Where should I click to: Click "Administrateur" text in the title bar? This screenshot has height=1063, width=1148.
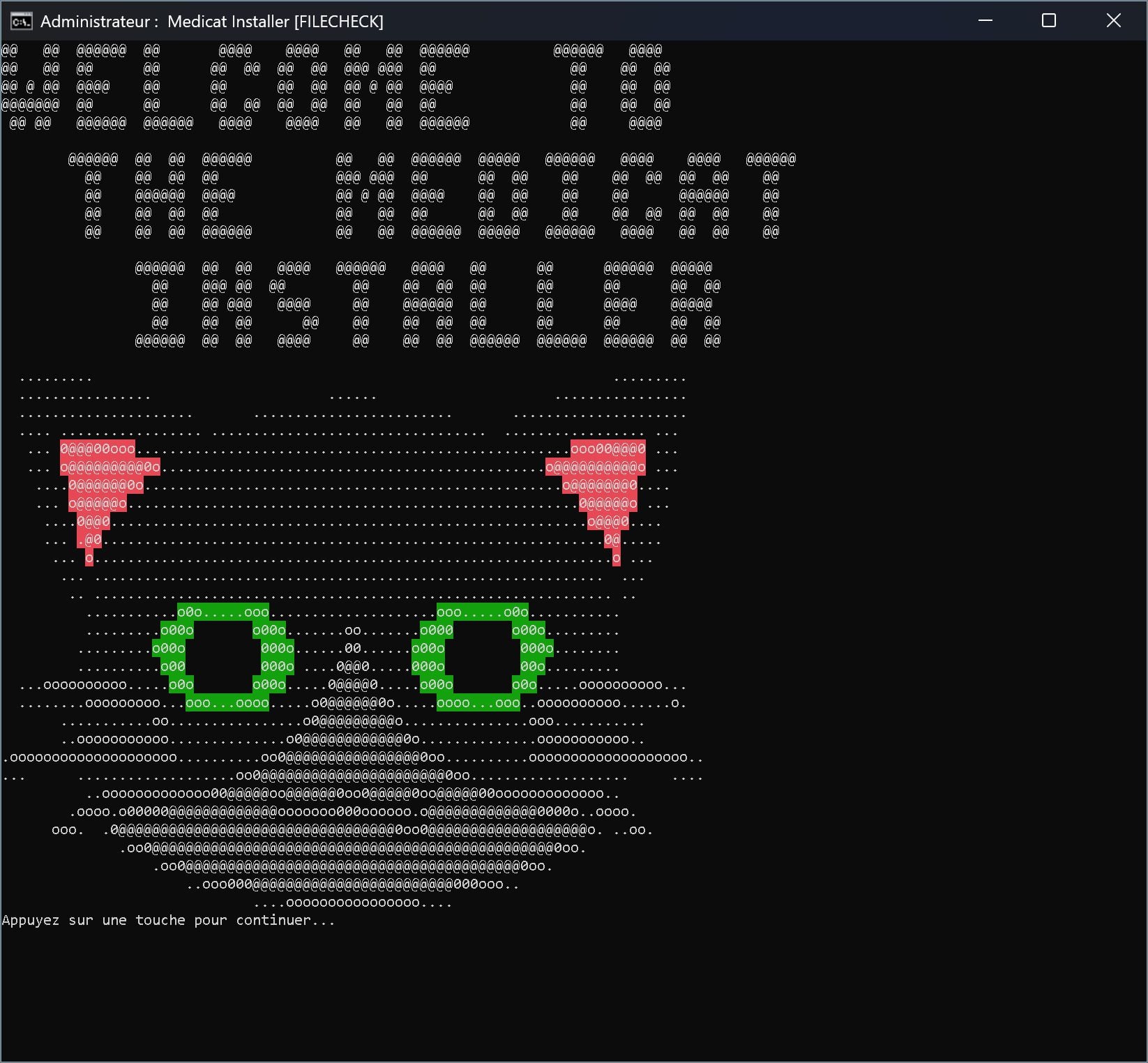(x=95, y=22)
